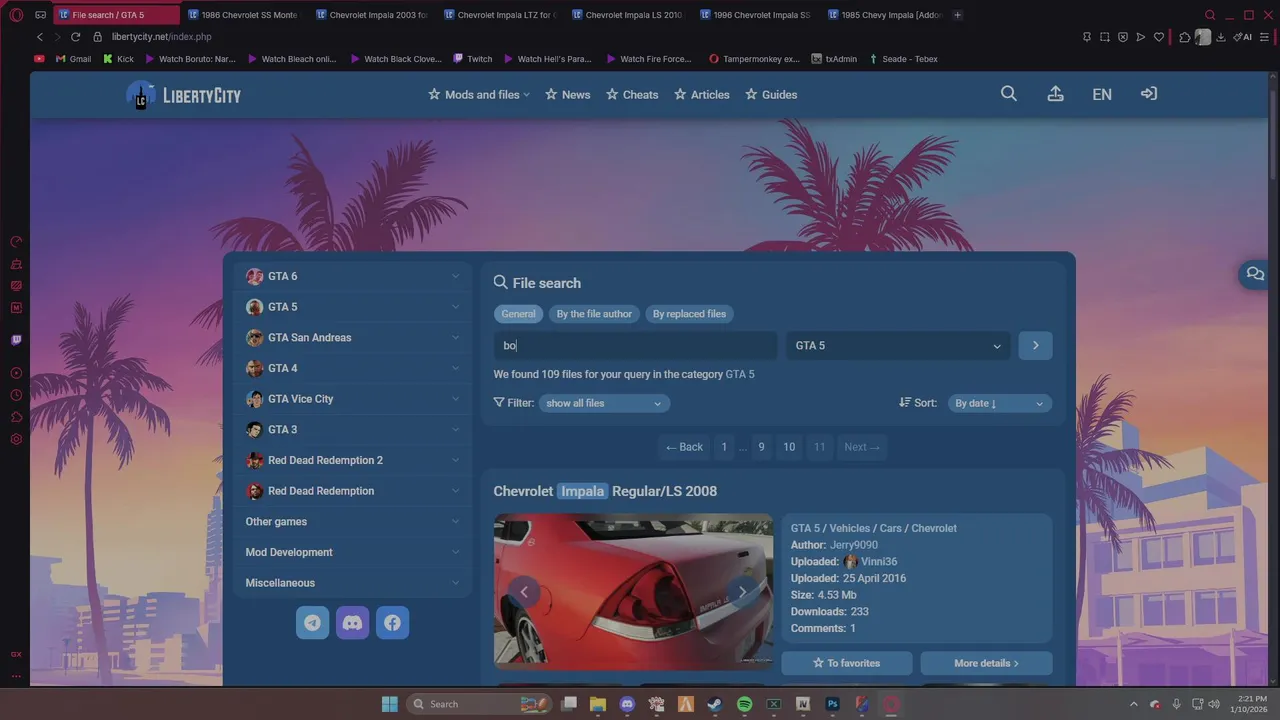1280x720 pixels.
Task: Open browser downloads icon
Action: click(x=1221, y=37)
